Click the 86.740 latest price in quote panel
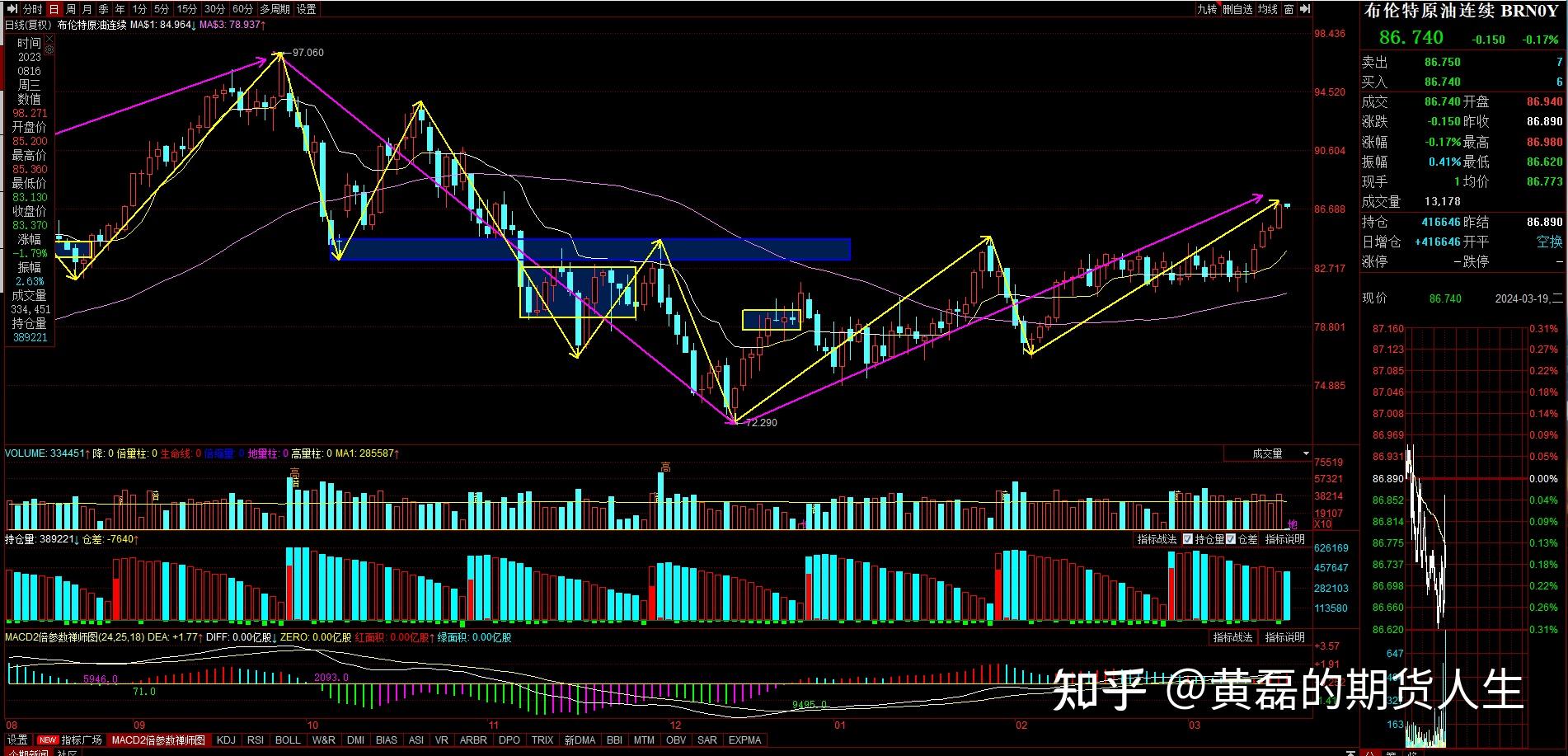The height and width of the screenshot is (756, 1568). [1411, 37]
